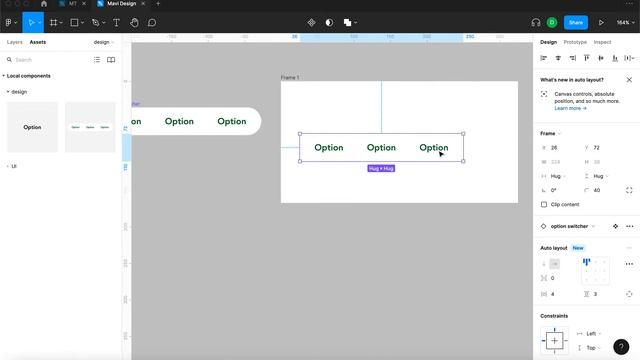Open the Help question mark button
Image resolution: width=640 pixels, height=360 pixels.
[621, 347]
